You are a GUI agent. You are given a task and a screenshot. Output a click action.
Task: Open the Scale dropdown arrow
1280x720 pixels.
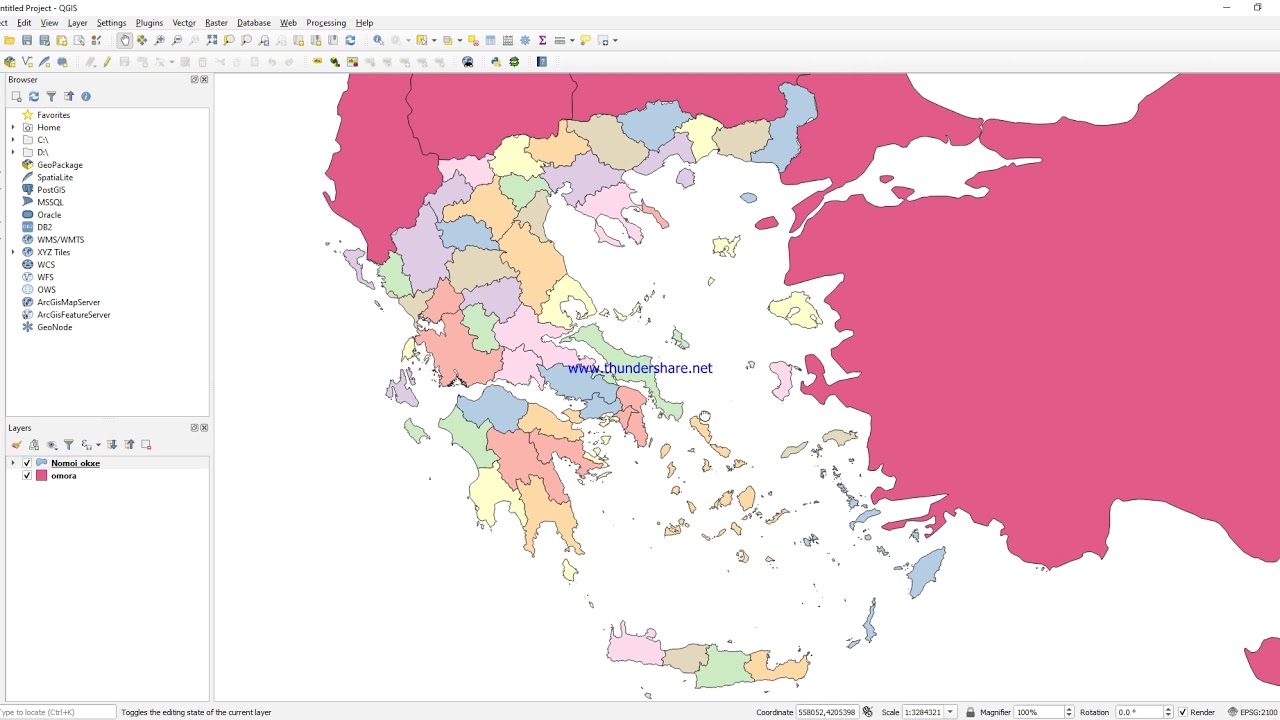point(950,712)
